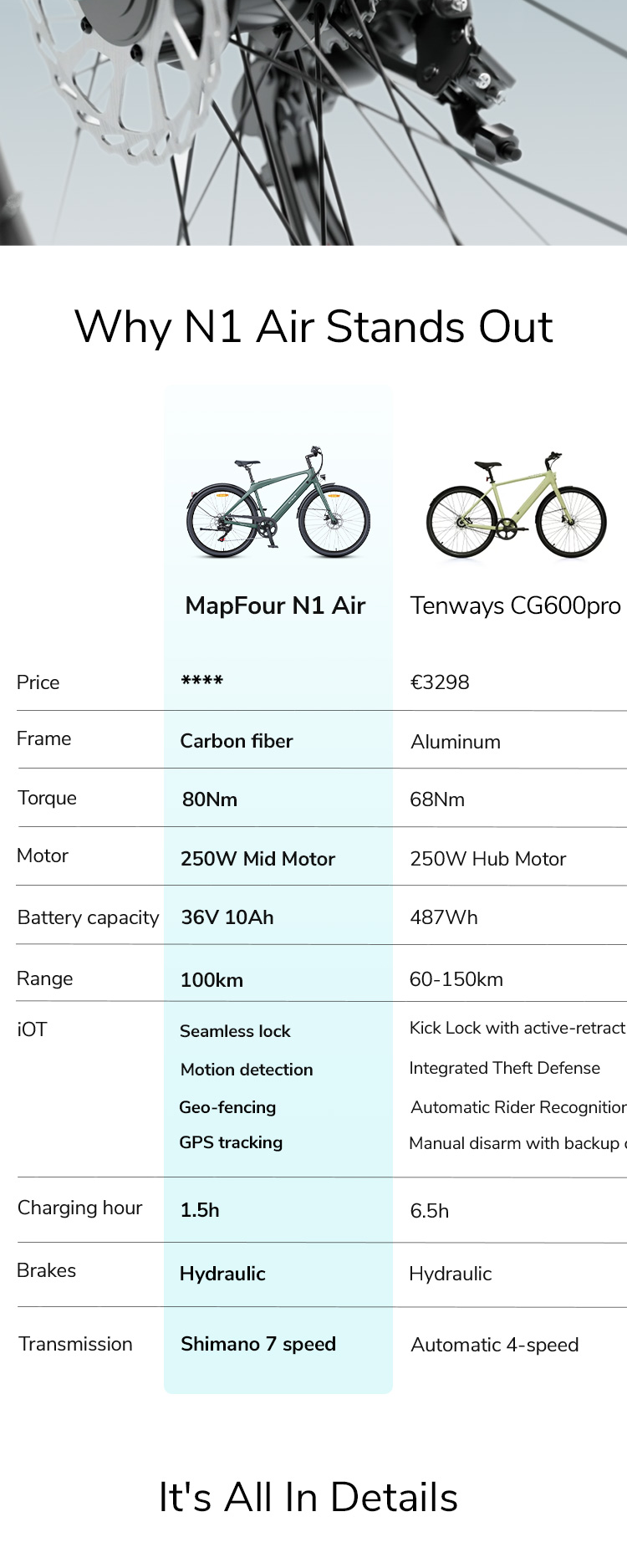Image resolution: width=627 pixels, height=1568 pixels.
Task: Select the Geo-fencing feature entry
Action: 227,1107
